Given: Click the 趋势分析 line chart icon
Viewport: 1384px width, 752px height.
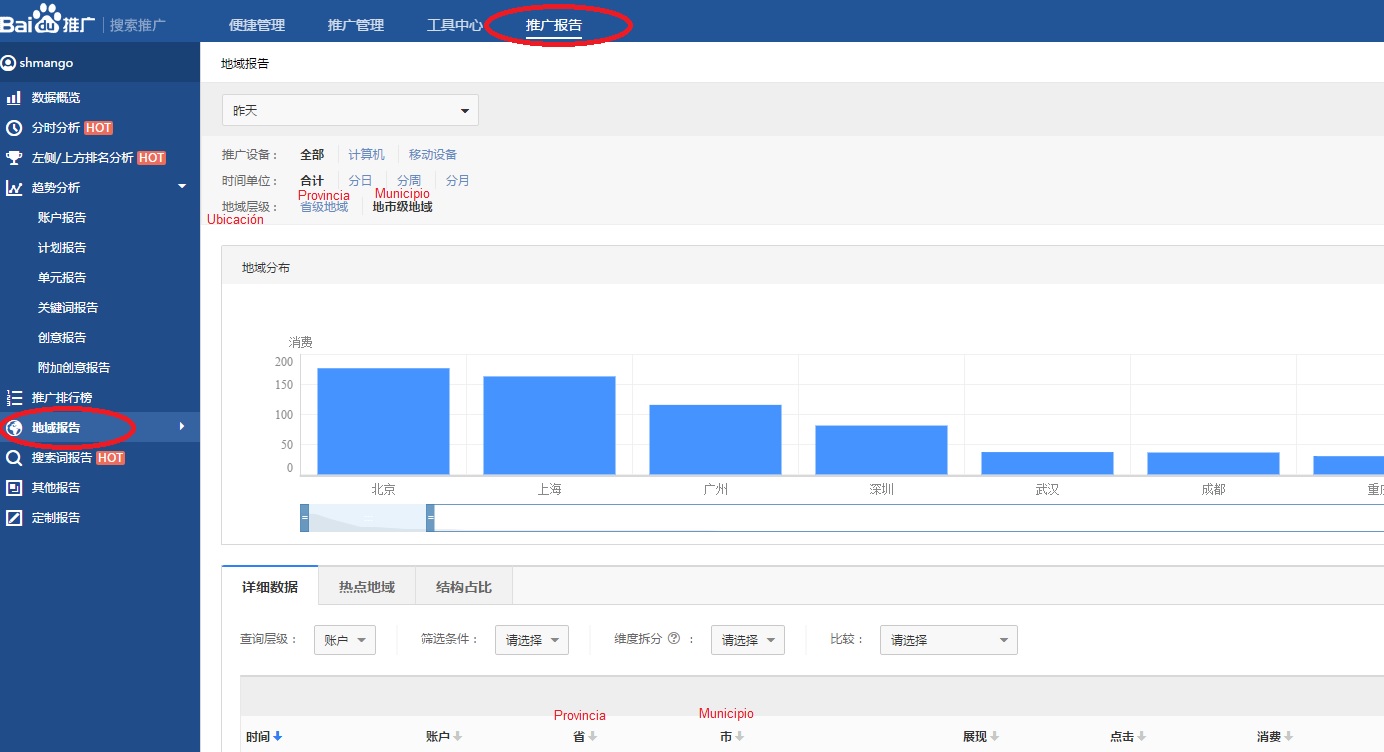Looking at the screenshot, I should (14, 188).
